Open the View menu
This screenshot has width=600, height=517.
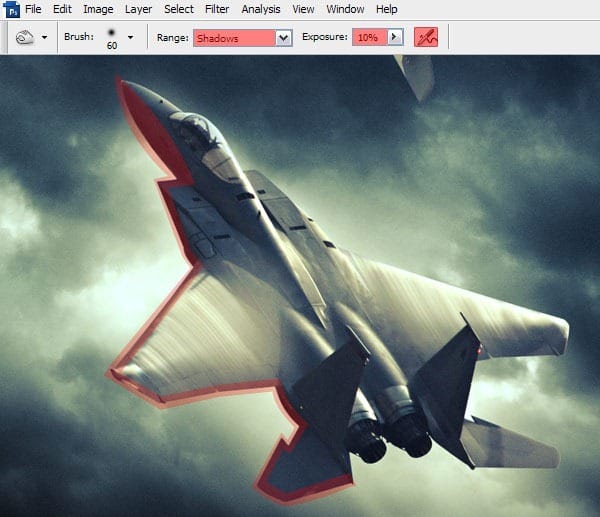click(303, 9)
